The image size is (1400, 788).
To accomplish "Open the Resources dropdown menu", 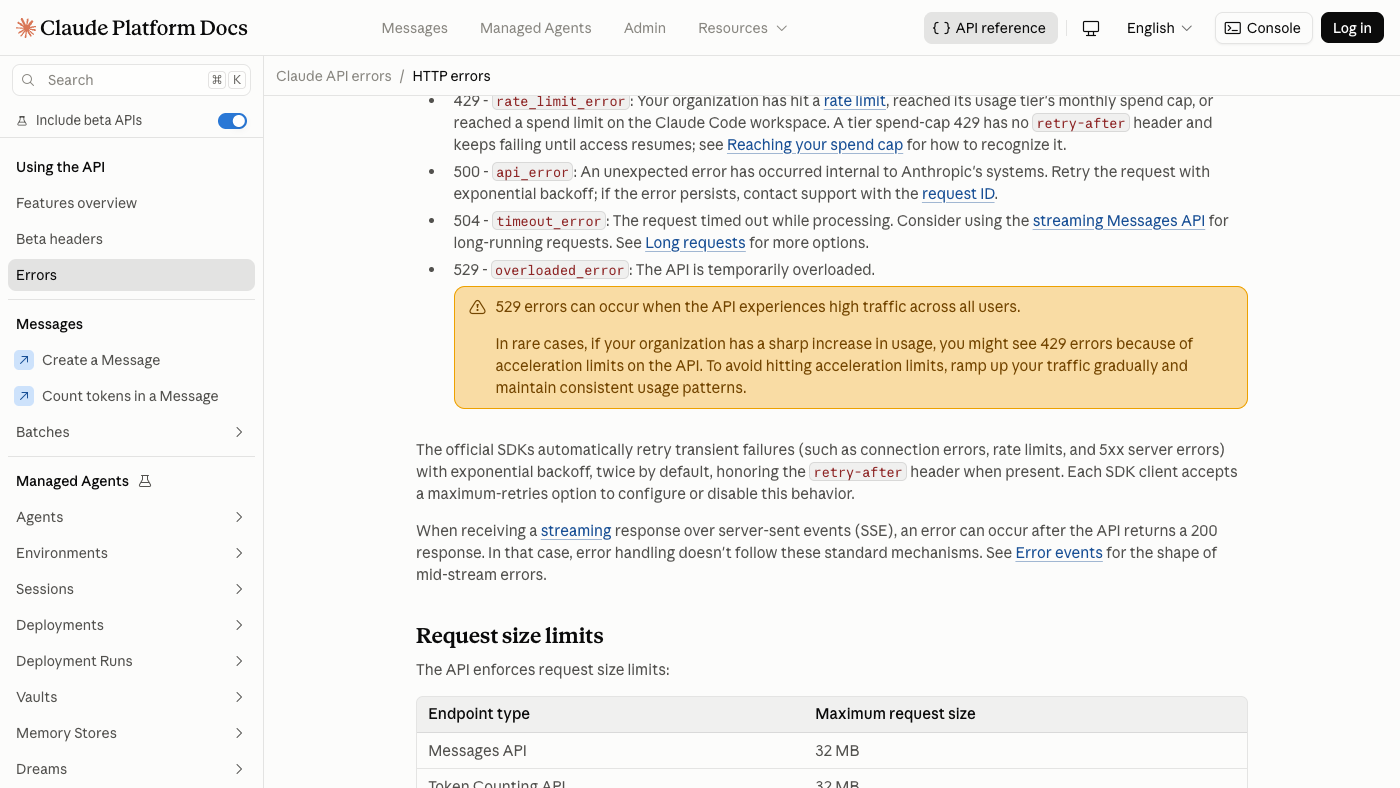I will click(743, 28).
